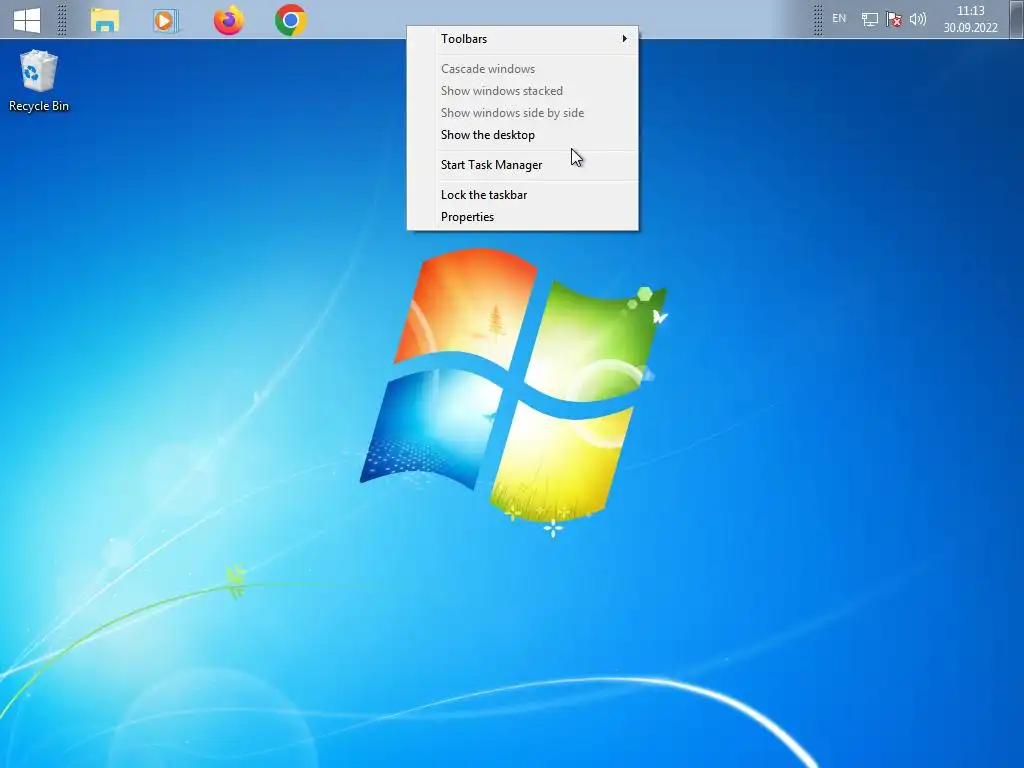Expand the Toolbars submenu
Screen dimensions: 1024x768
(522, 39)
